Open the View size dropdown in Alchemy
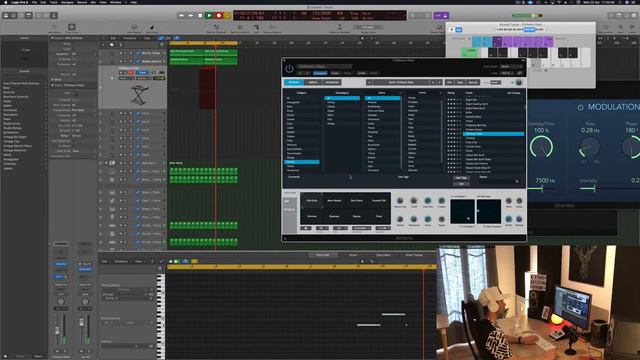 [x=507, y=73]
